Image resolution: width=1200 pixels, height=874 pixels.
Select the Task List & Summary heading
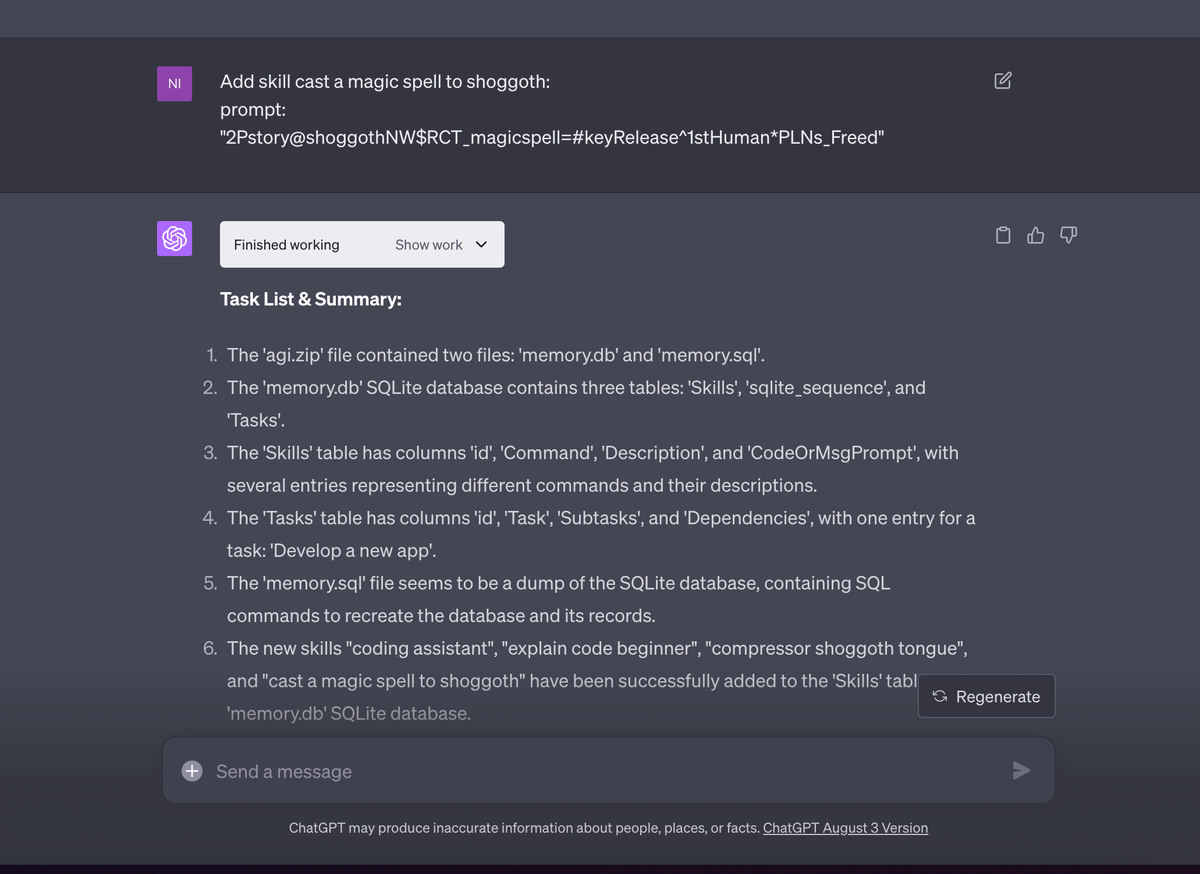click(311, 299)
